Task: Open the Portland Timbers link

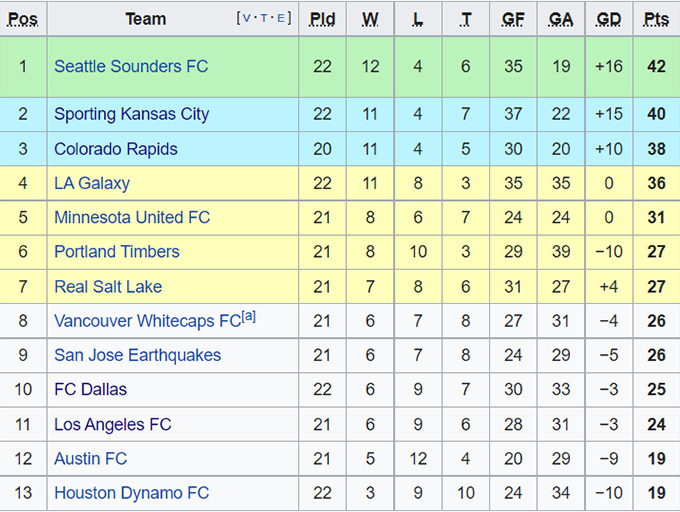Action: coord(117,251)
